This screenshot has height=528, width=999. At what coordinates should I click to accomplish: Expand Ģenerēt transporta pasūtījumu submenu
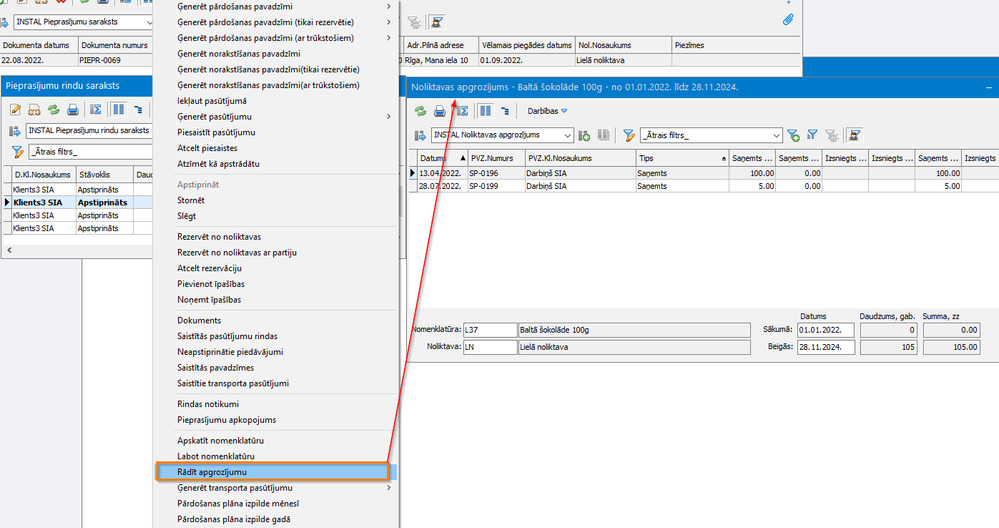pos(389,488)
